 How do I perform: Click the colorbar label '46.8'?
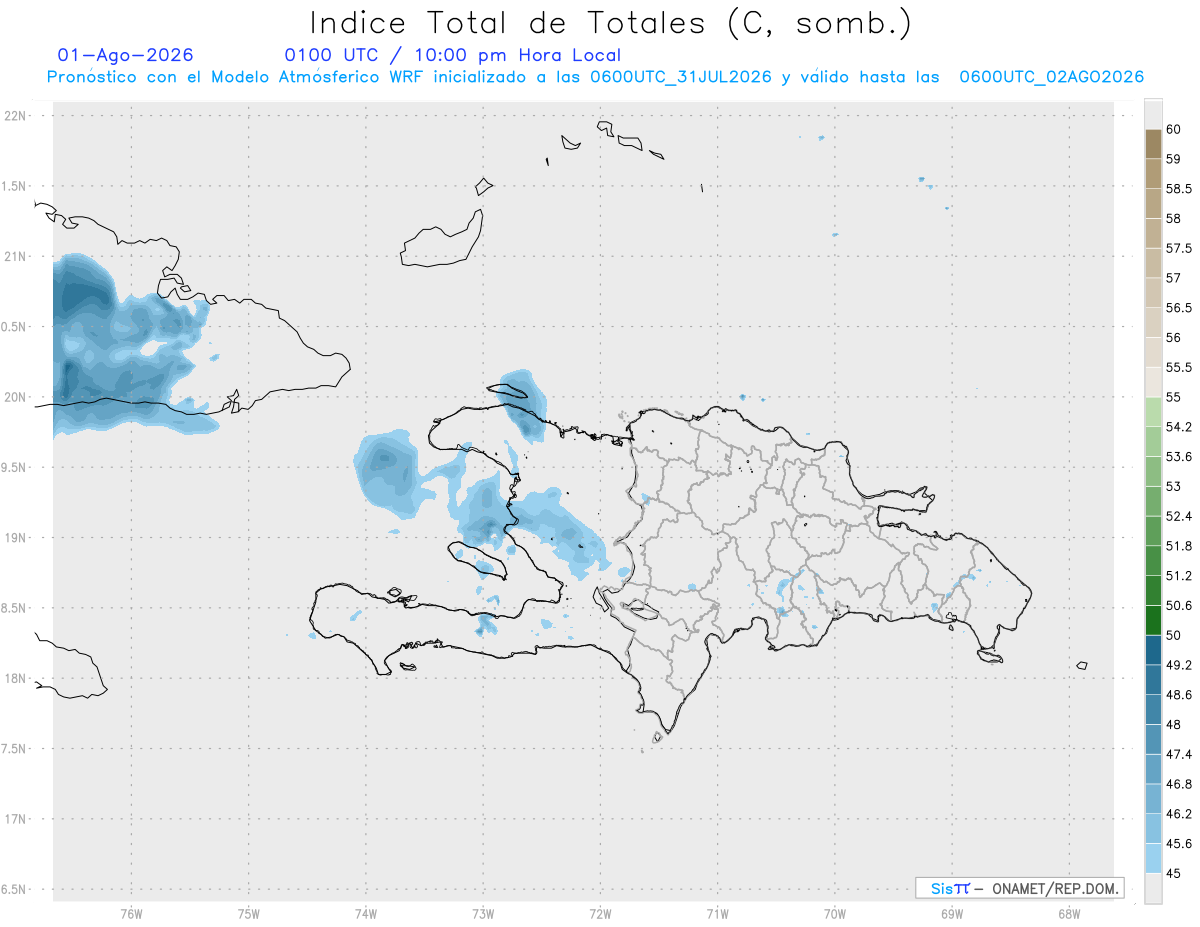pos(1178,784)
